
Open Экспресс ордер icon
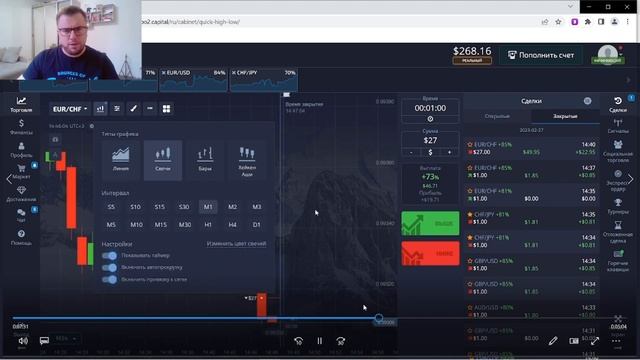[618, 180]
